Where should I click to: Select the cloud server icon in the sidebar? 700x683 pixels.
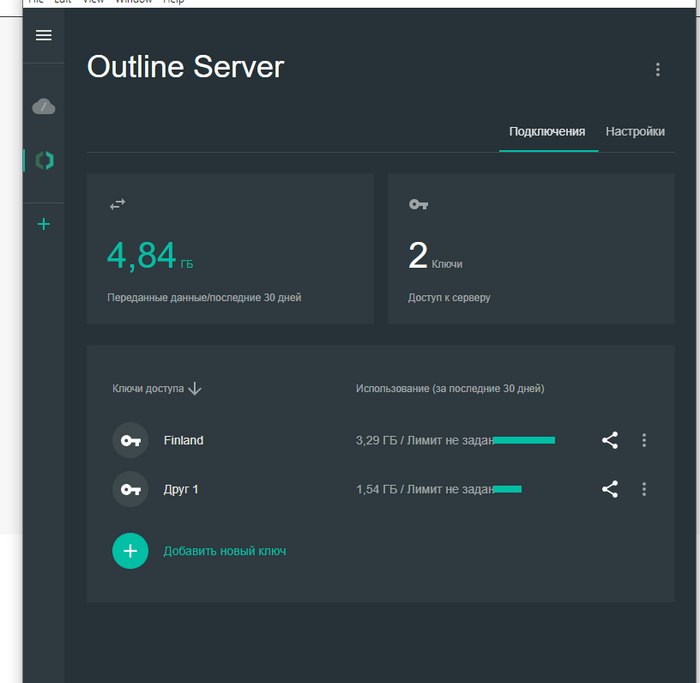pos(43,106)
